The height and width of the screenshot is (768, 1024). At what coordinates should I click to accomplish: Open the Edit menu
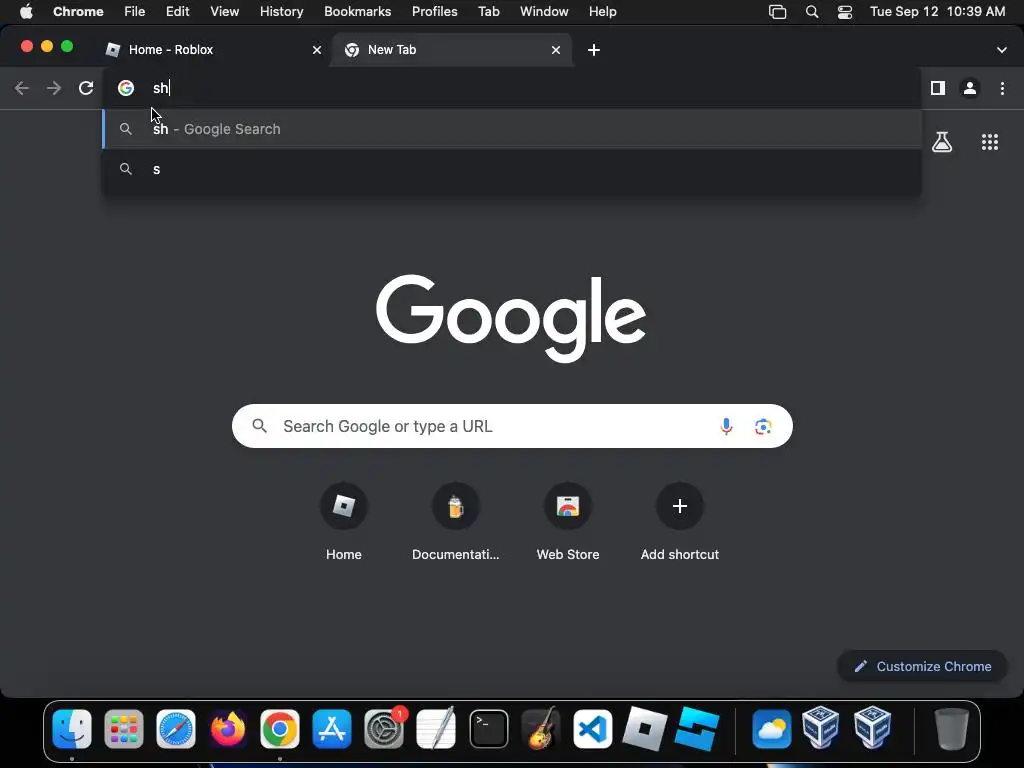point(177,12)
